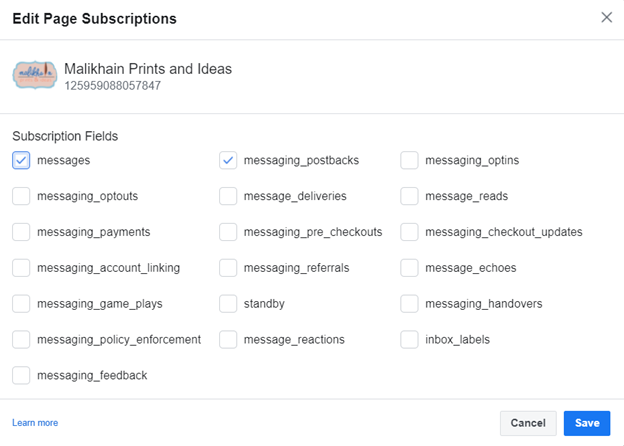Tick the messaging_handovers checkbox
This screenshot has height=446, width=624.
pos(409,304)
